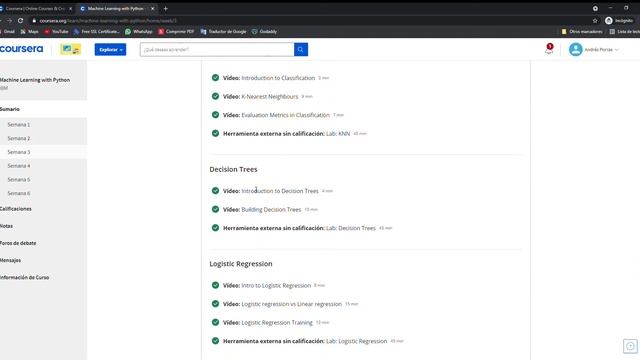Go to Semana 6
The width and height of the screenshot is (640, 360).
pyautogui.click(x=19, y=193)
